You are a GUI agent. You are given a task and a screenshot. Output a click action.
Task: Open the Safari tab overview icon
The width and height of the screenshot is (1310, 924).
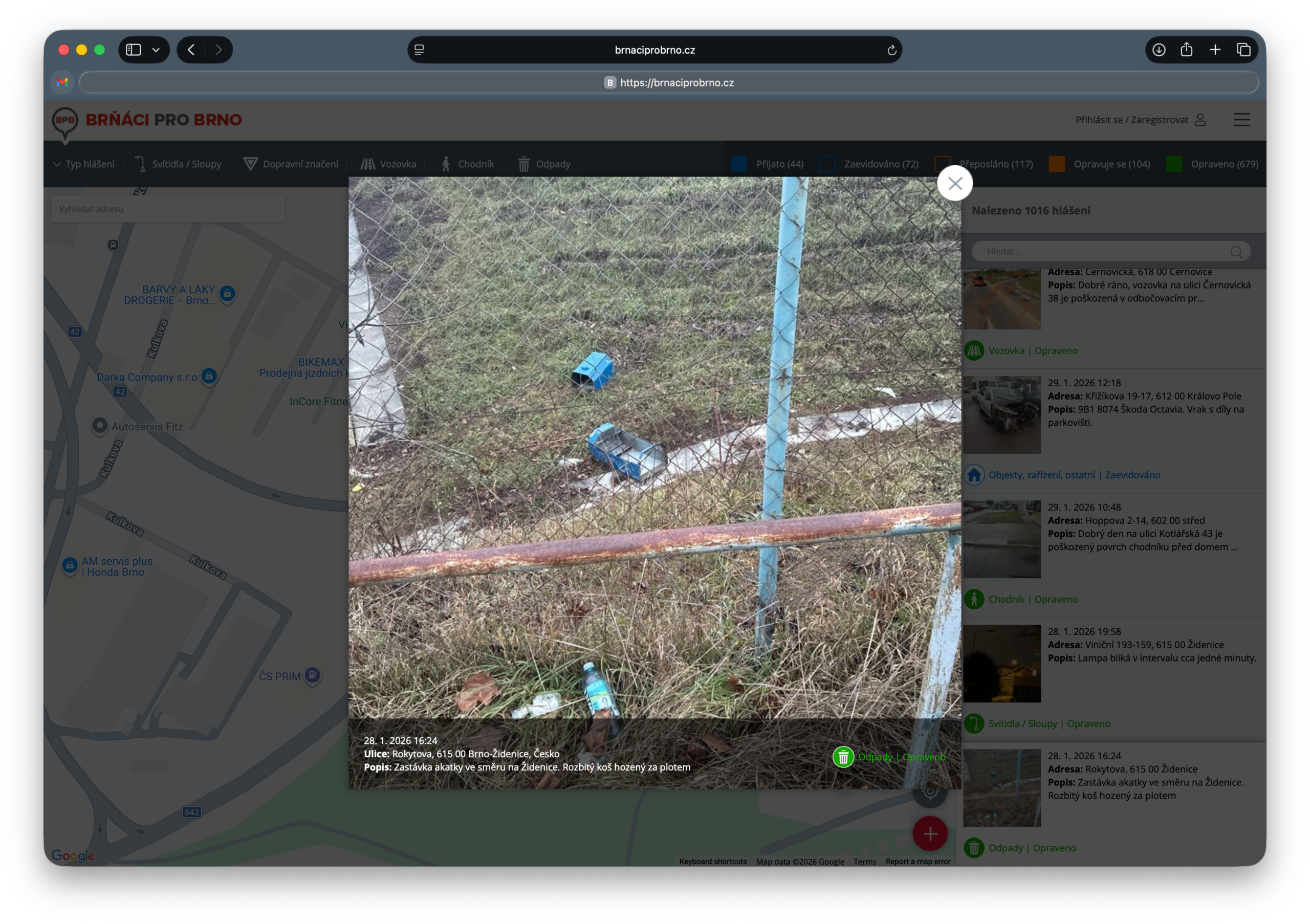pyautogui.click(x=1243, y=50)
